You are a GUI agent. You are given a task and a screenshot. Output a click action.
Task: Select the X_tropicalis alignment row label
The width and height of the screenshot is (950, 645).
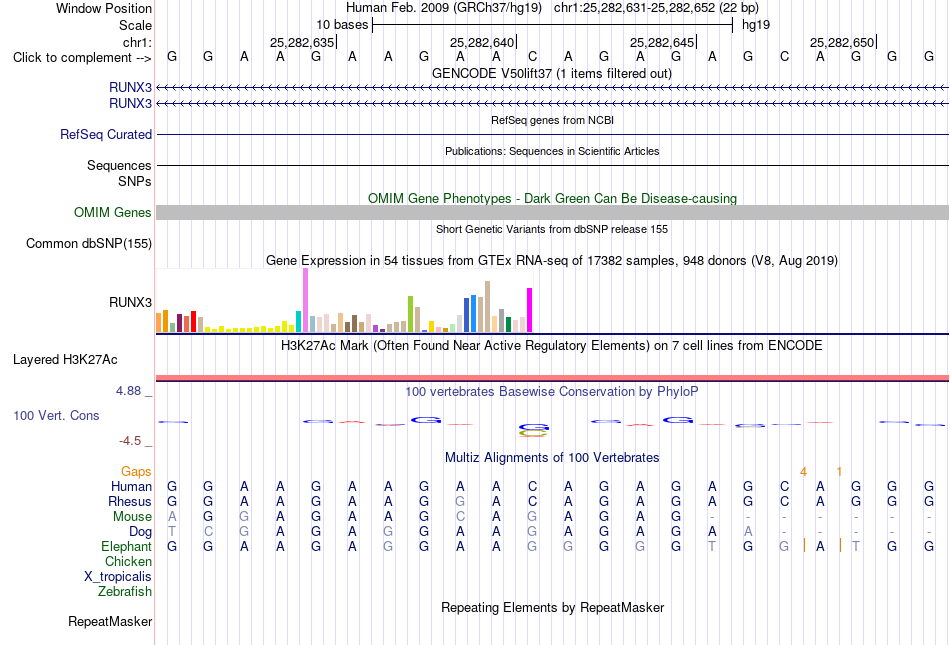tap(118, 577)
